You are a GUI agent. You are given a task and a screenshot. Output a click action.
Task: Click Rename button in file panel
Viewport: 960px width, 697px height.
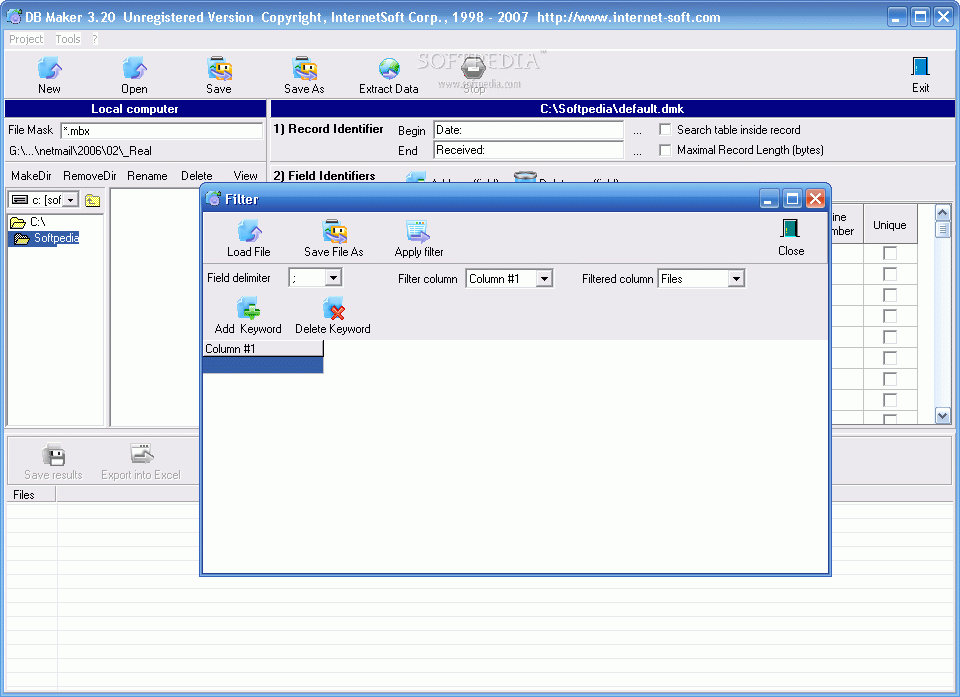147,176
